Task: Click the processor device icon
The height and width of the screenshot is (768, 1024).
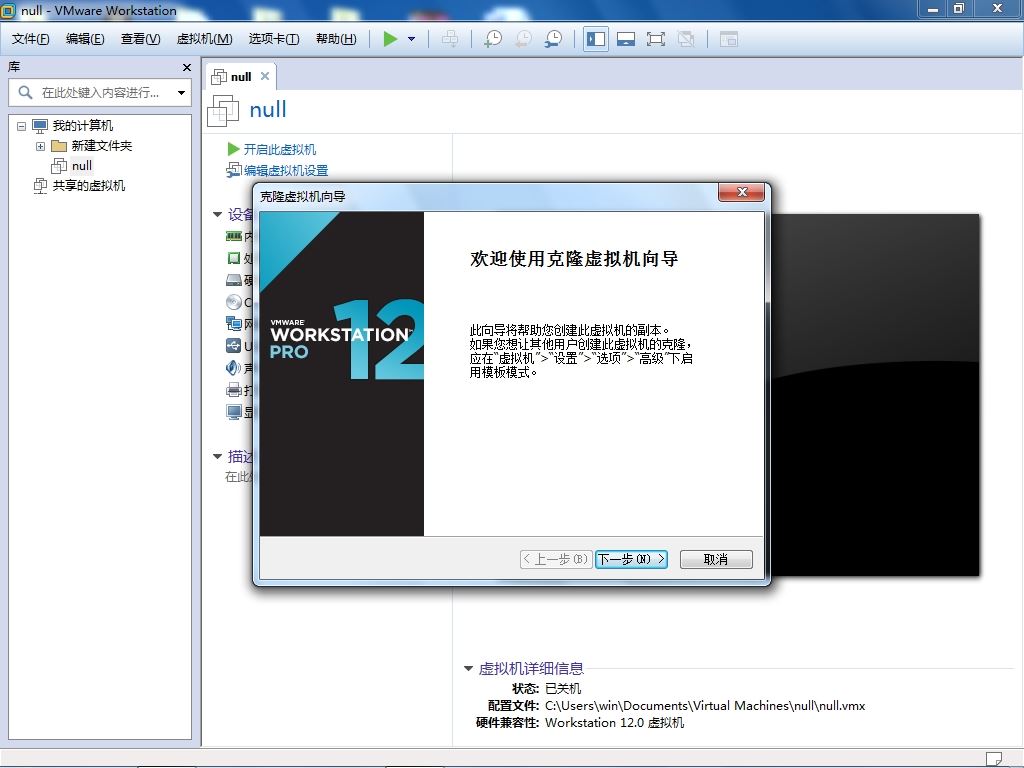Action: pyautogui.click(x=234, y=258)
